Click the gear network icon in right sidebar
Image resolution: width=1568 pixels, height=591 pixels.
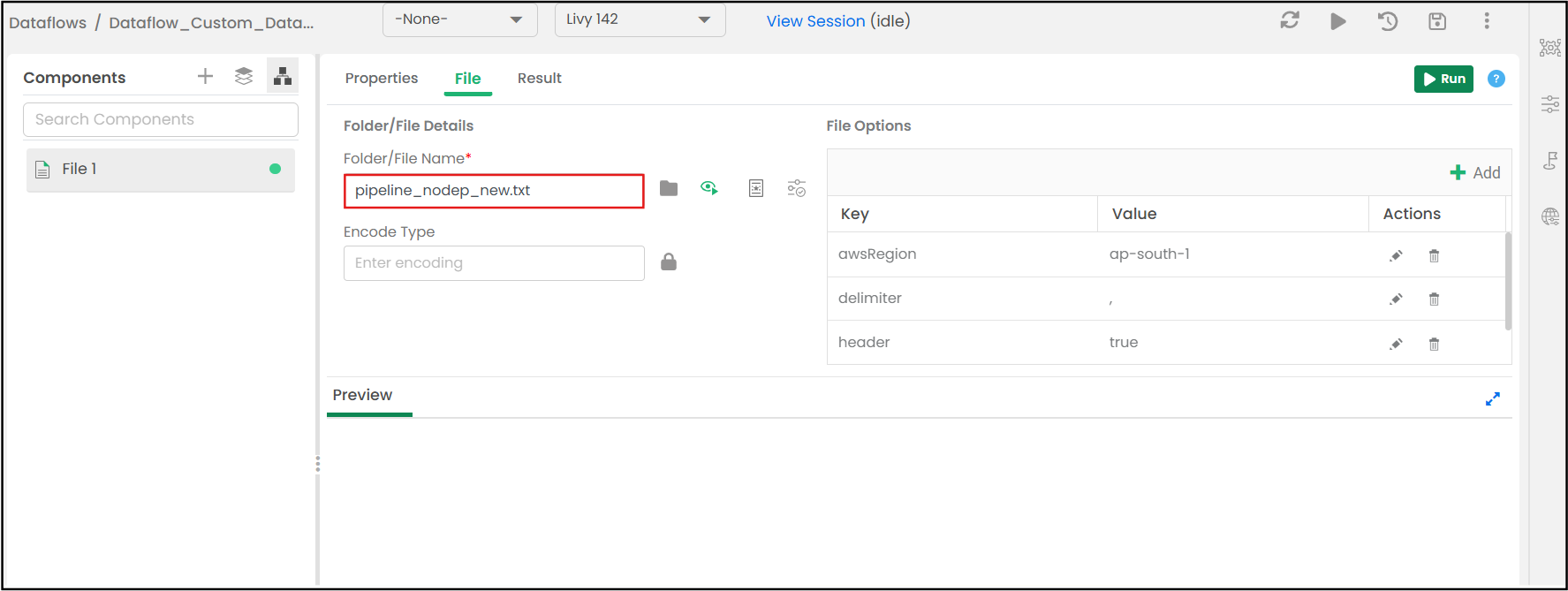[x=1550, y=48]
